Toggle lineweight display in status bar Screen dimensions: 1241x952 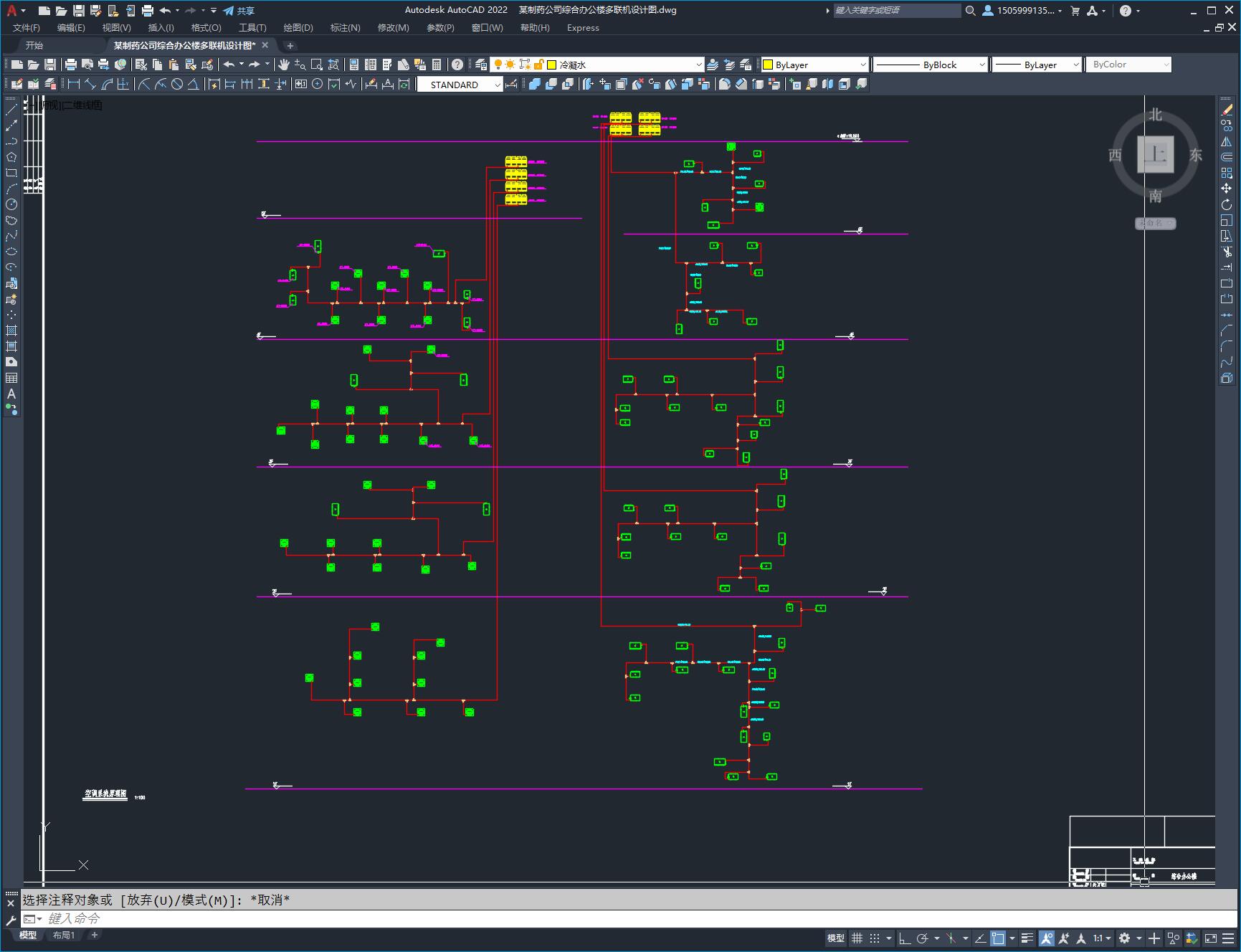click(x=1027, y=938)
